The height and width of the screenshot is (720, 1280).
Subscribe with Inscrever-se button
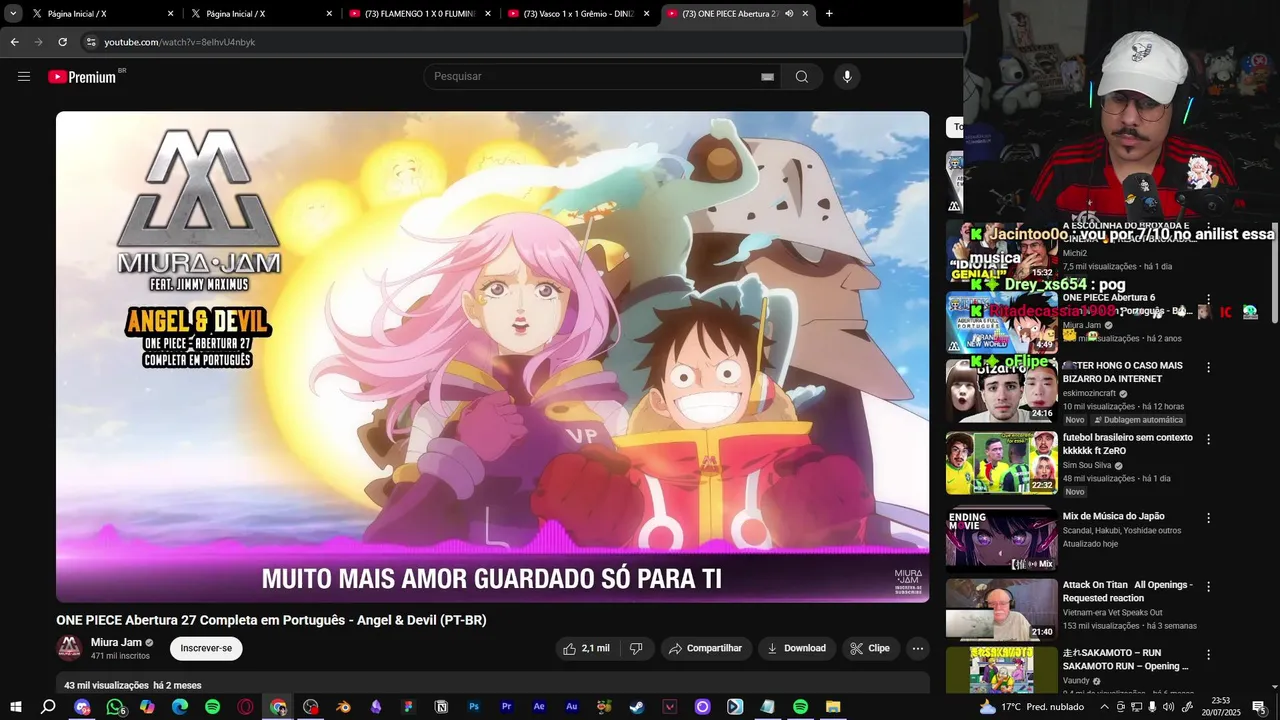[x=206, y=648]
